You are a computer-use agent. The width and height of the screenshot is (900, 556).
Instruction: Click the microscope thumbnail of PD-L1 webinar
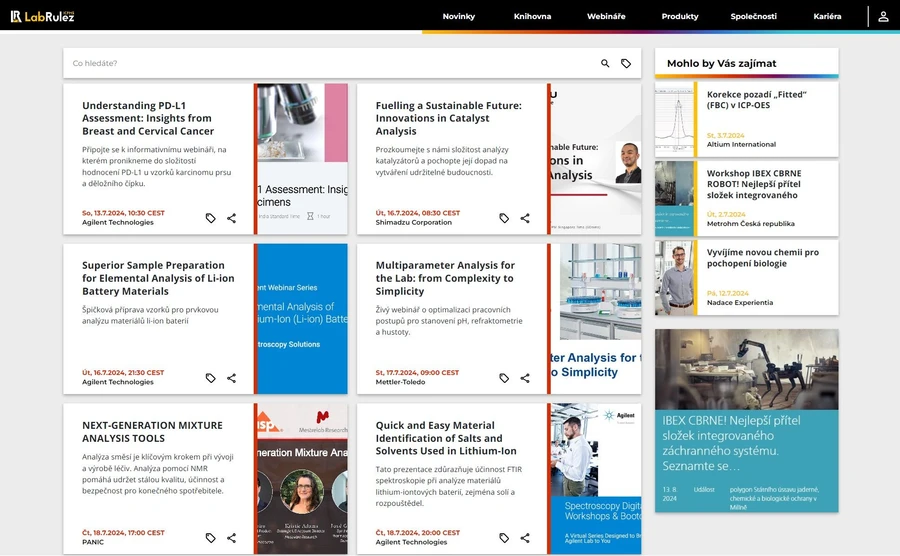click(x=302, y=159)
